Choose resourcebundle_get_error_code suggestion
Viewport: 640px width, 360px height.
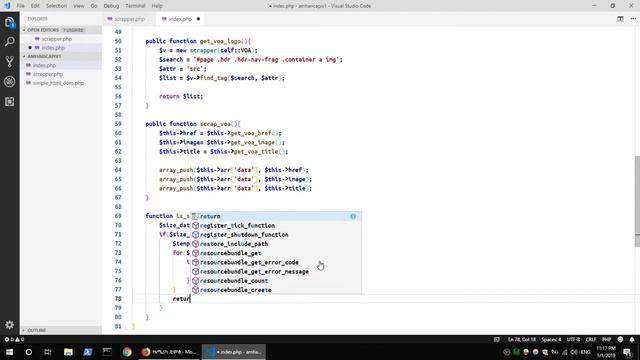[x=276, y=262]
